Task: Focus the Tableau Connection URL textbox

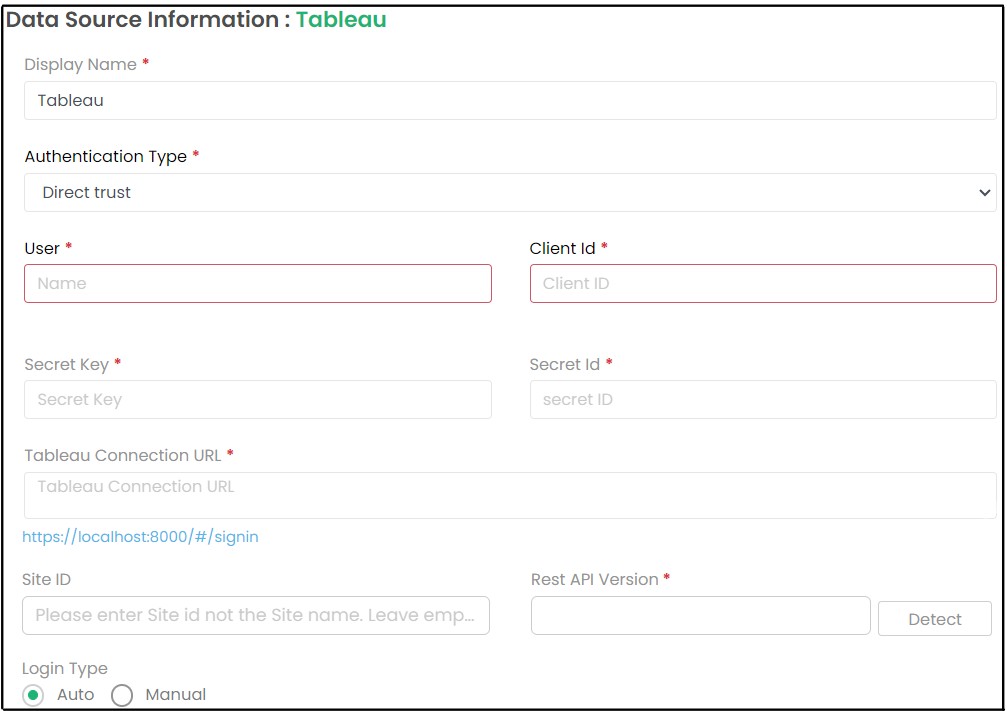Action: click(x=509, y=495)
